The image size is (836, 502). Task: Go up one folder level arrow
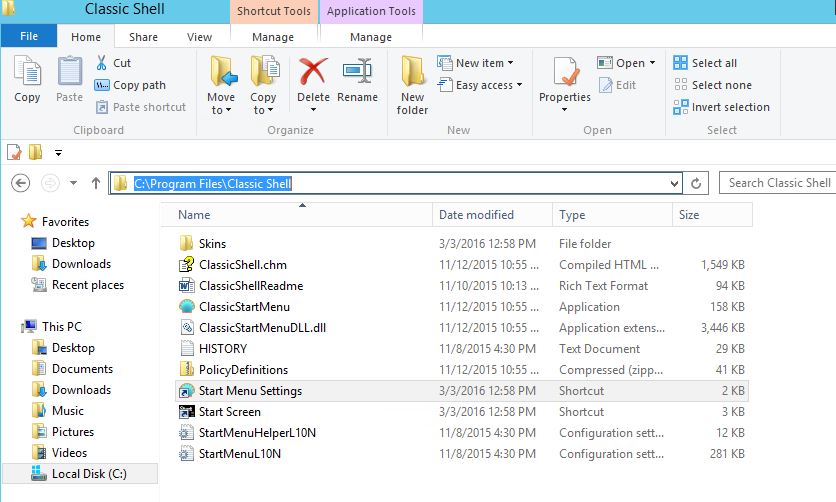click(x=96, y=183)
